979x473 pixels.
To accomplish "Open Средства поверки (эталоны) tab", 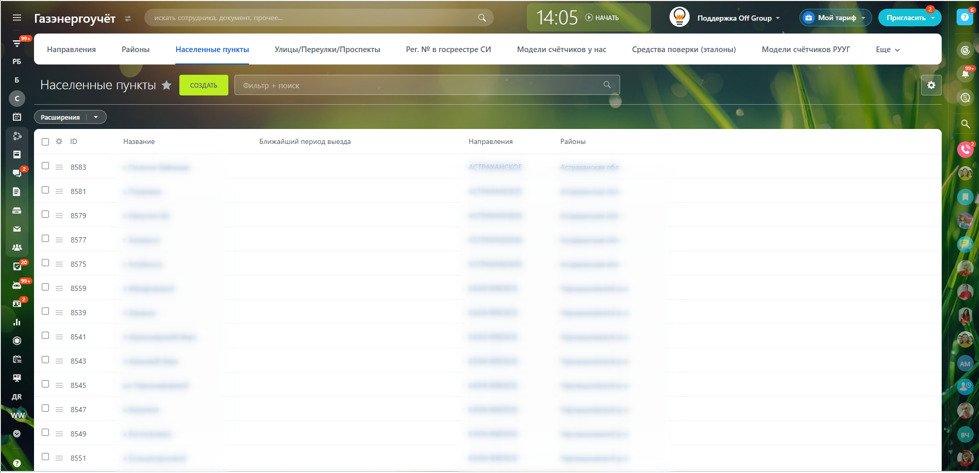I will [684, 49].
